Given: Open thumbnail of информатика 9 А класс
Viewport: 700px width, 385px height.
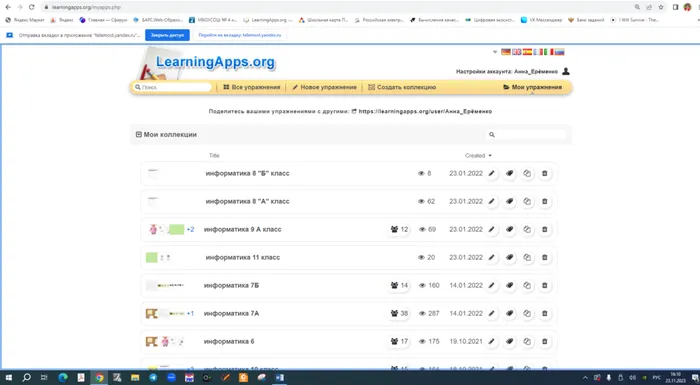Looking at the screenshot, I should point(166,230).
